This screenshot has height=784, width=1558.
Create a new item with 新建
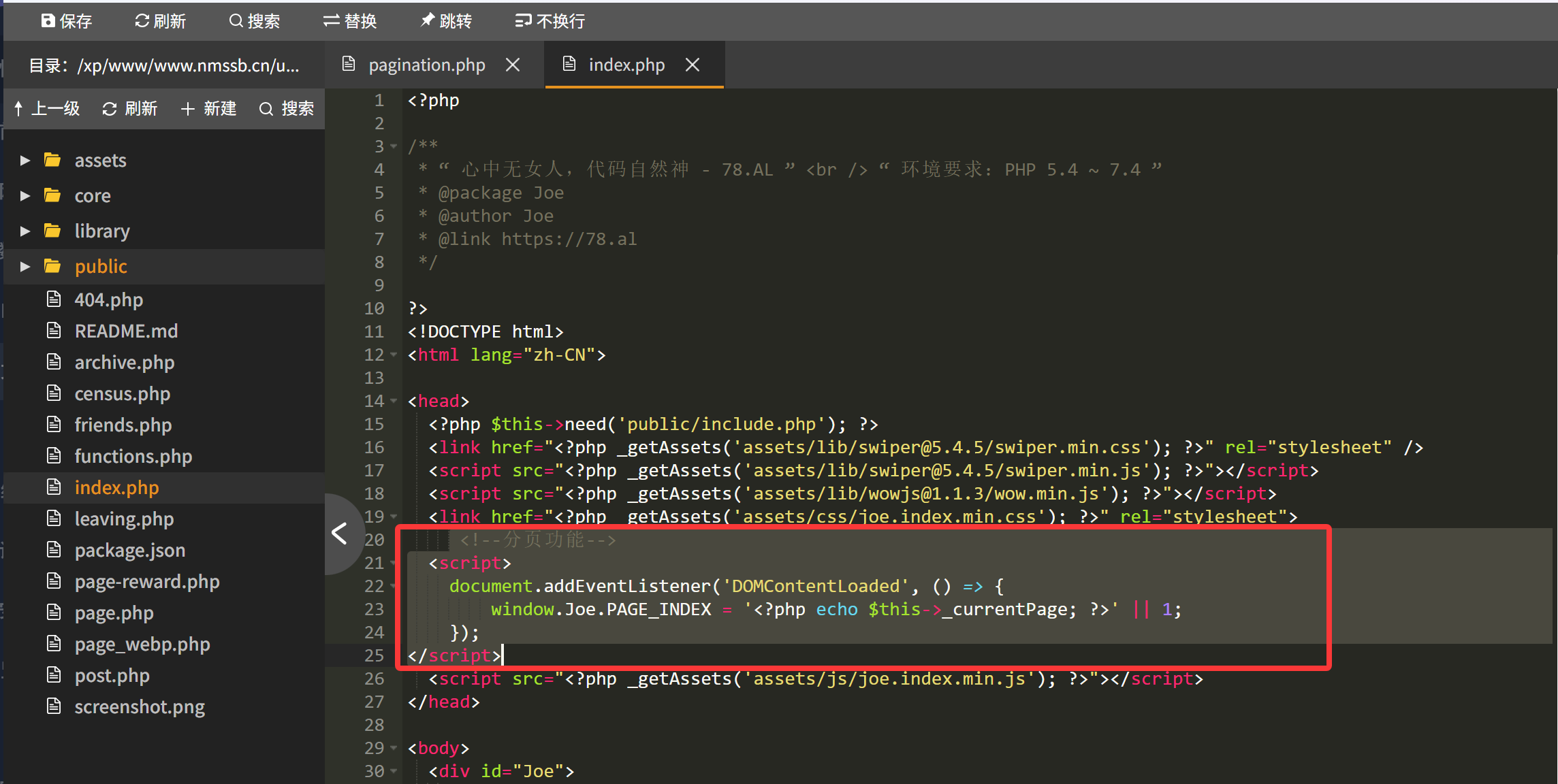point(208,108)
